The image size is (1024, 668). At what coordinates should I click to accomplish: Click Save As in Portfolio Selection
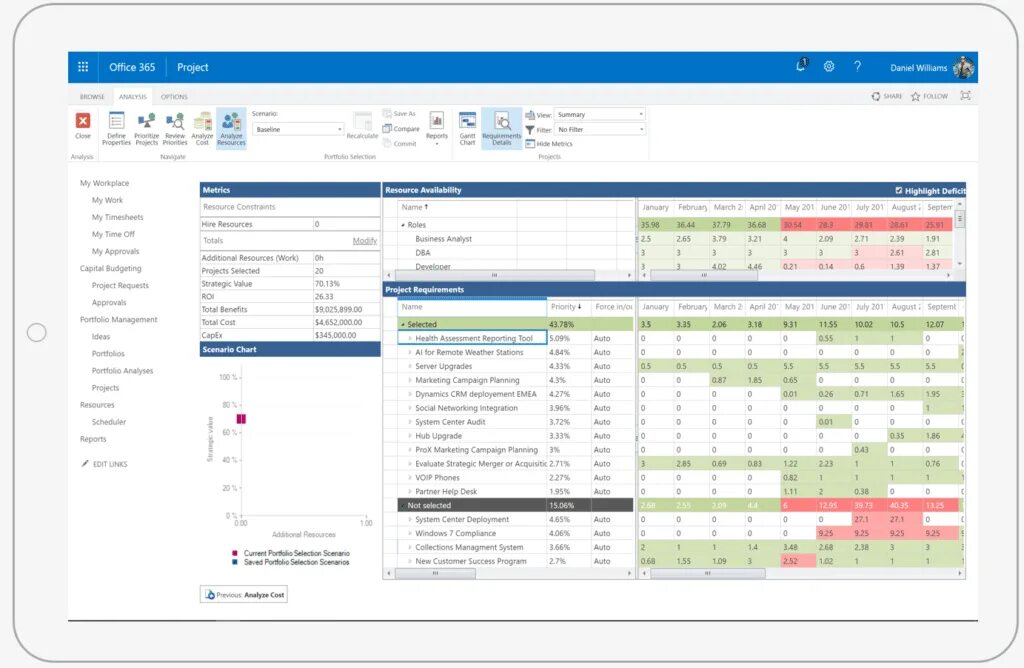(x=399, y=114)
